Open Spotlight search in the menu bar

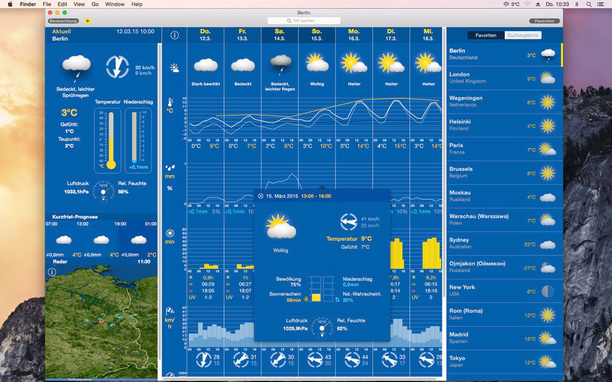tap(589, 4)
